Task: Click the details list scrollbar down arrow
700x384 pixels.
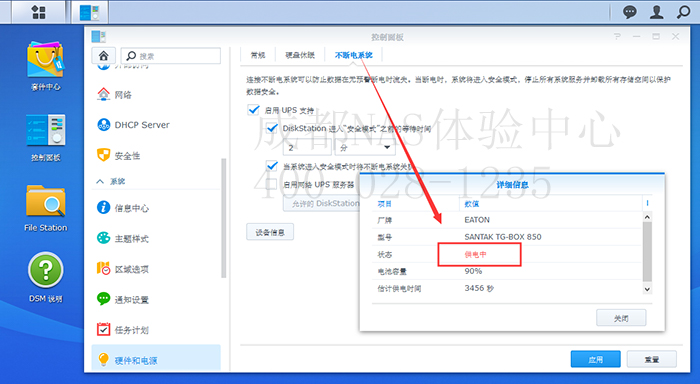Action: [x=647, y=289]
